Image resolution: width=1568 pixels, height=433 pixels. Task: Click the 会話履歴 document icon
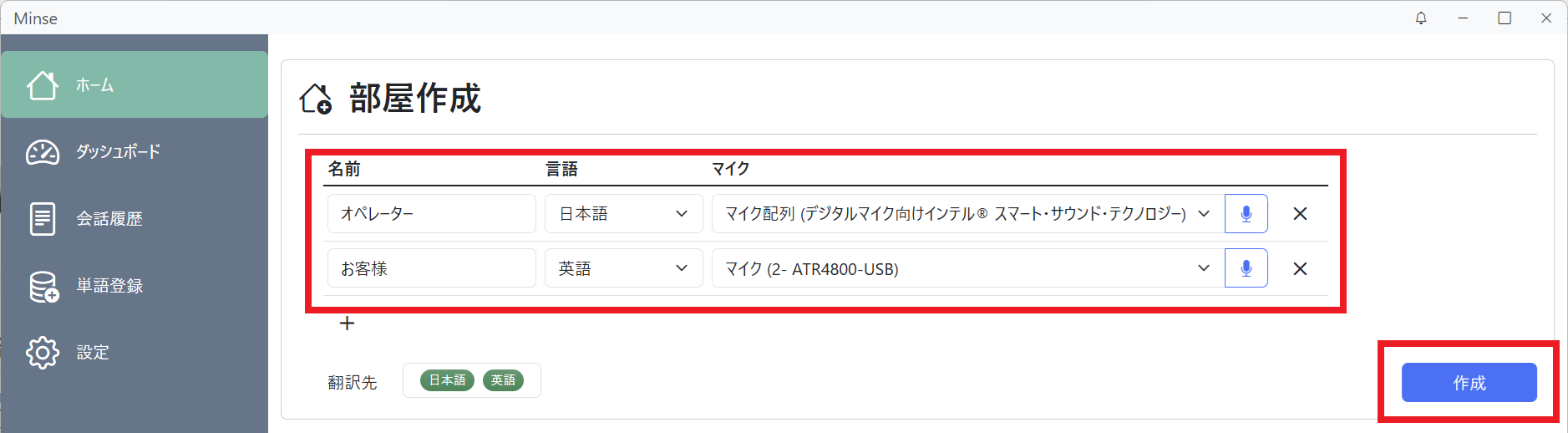point(43,219)
